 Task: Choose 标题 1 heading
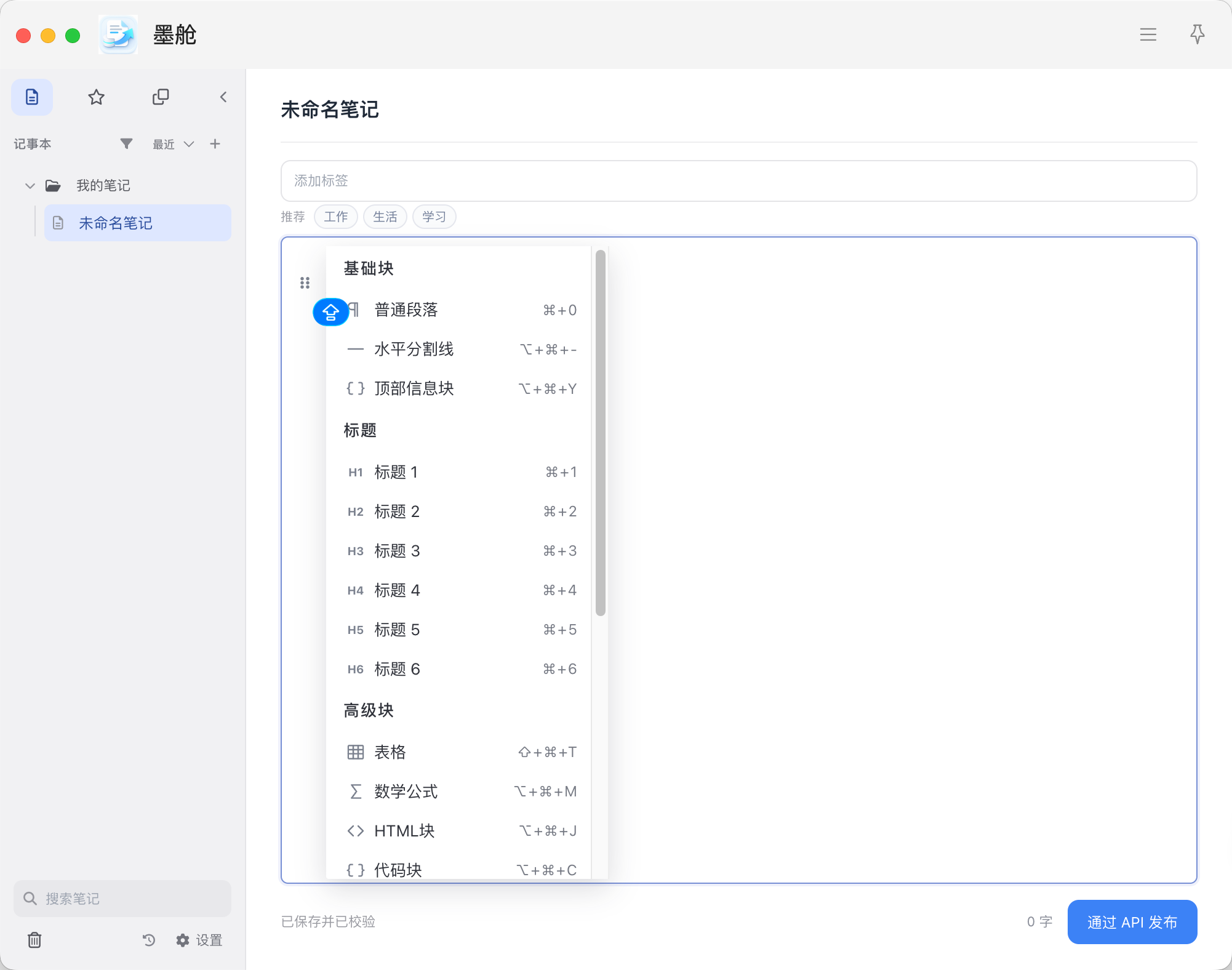pyautogui.click(x=460, y=472)
